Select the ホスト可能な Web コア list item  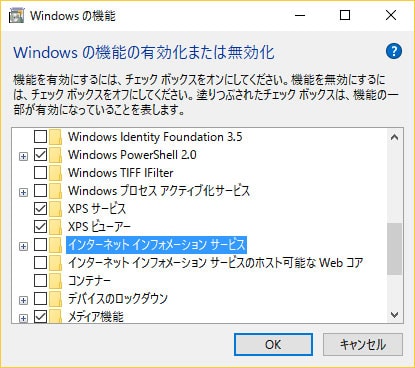coord(215,263)
